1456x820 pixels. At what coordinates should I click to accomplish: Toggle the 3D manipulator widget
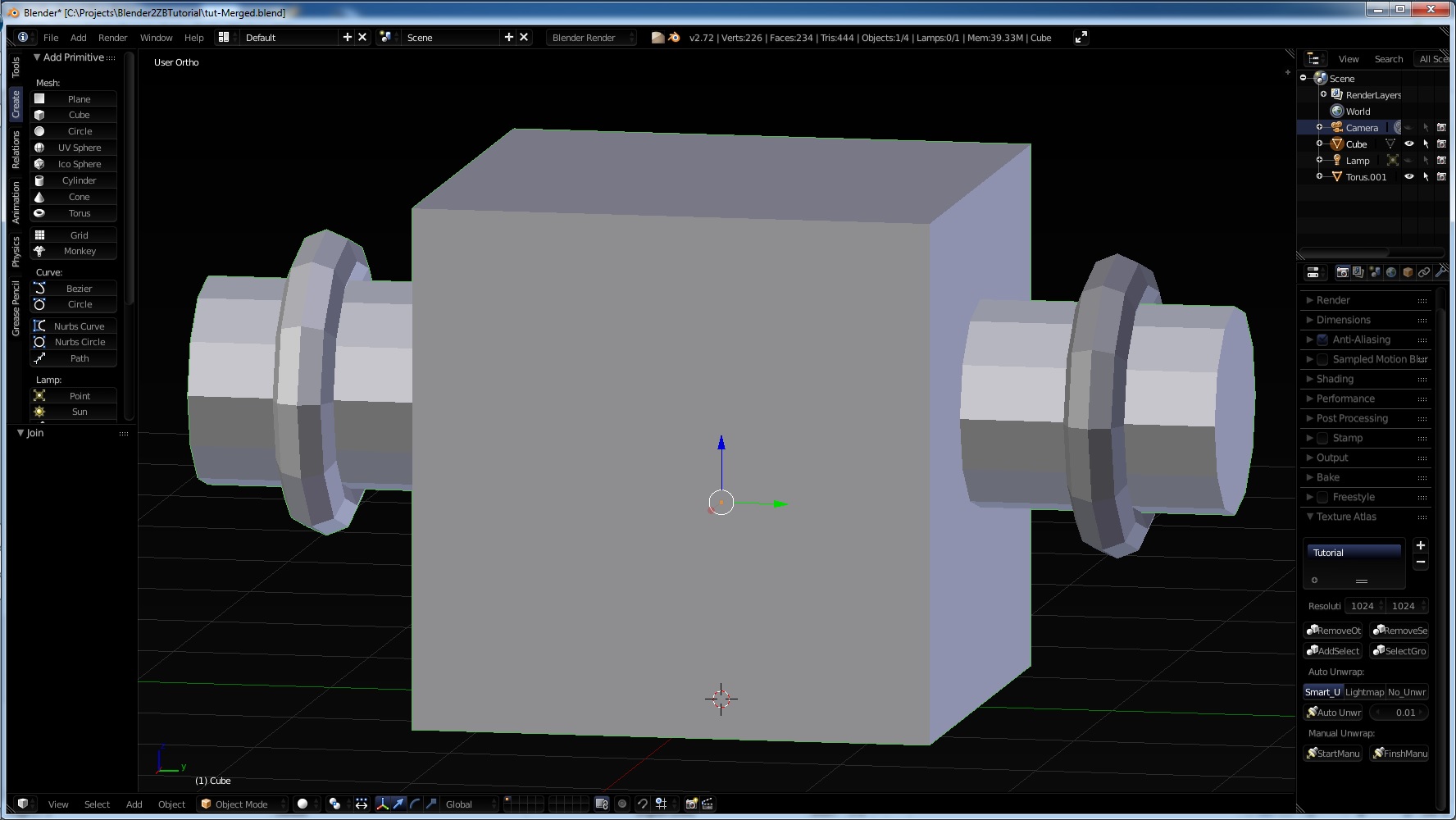[x=382, y=804]
